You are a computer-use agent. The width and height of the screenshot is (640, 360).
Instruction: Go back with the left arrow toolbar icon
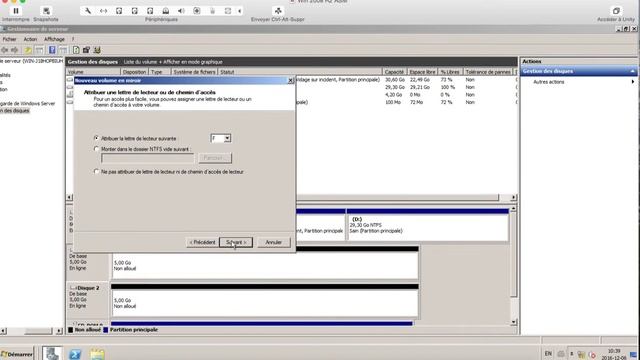coord(5,50)
